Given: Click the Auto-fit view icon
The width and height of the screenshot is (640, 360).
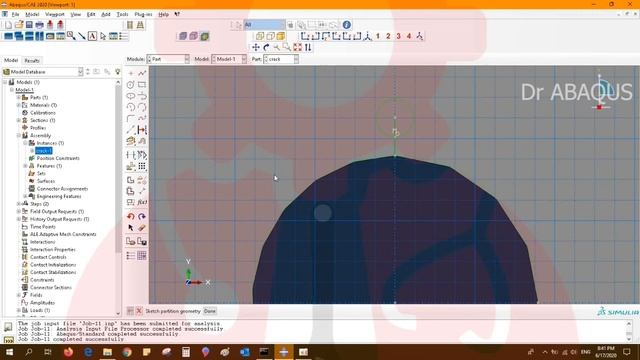Looking at the screenshot, I should point(298,47).
